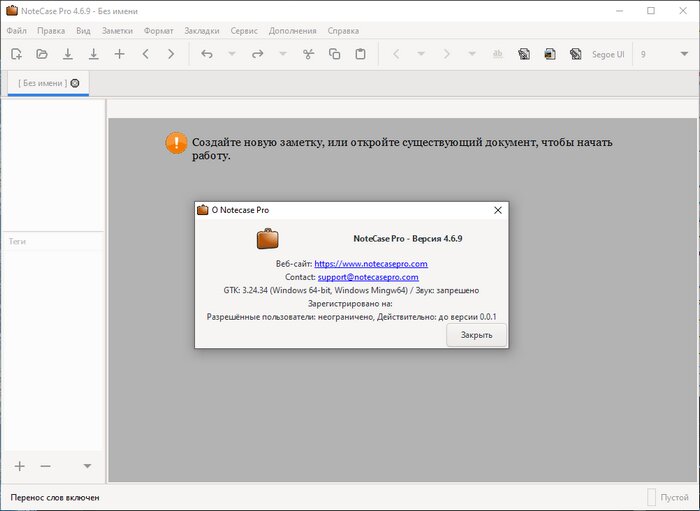700x511 pixels.
Task: Click the document icon right after 'ab' icon
Action: click(x=524, y=54)
